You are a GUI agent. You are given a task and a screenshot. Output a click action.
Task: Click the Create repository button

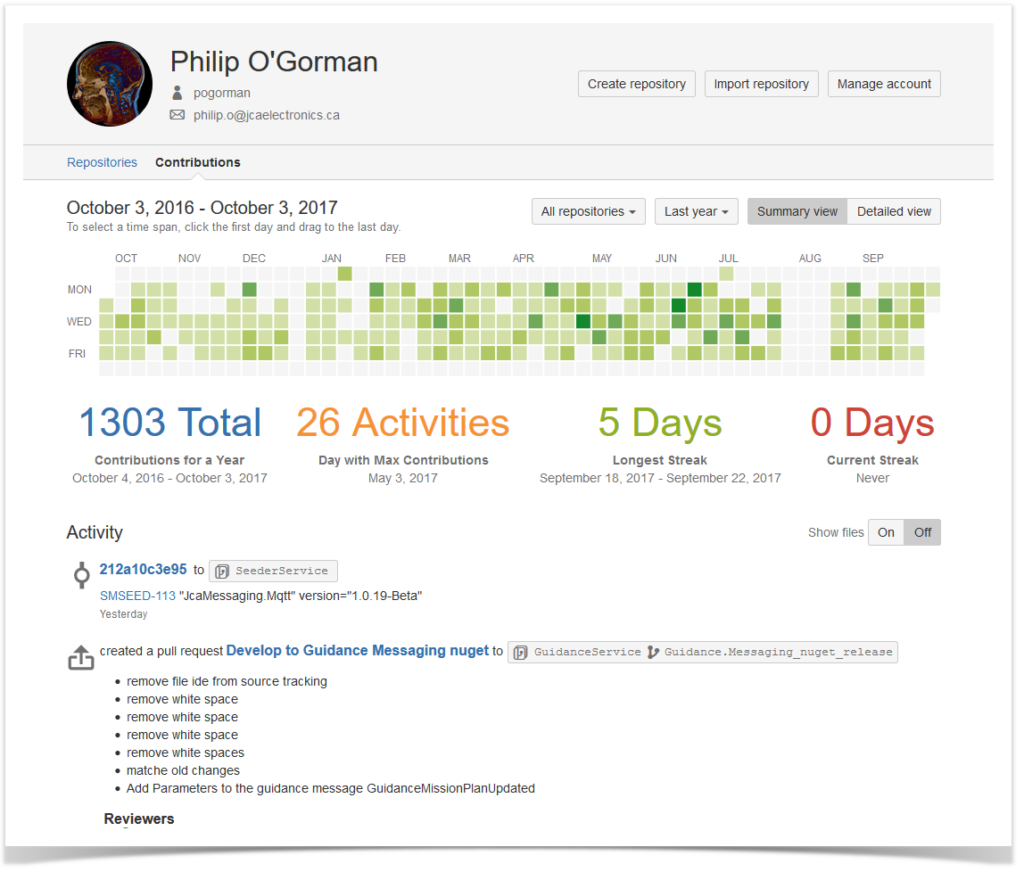coord(636,84)
